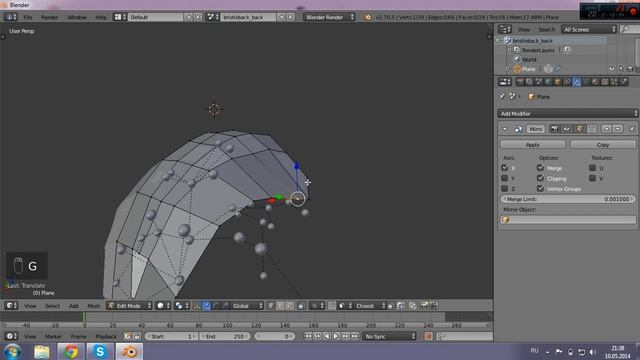
Task: Click the Apply modifier button
Action: click(x=533, y=144)
